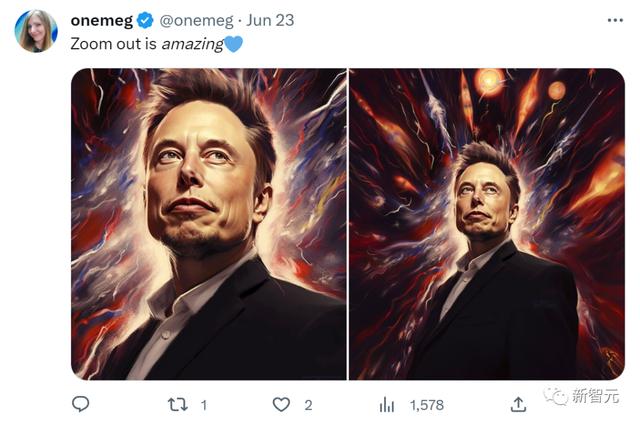
Task: Click the 新智元 watermark text
Action: 597,397
